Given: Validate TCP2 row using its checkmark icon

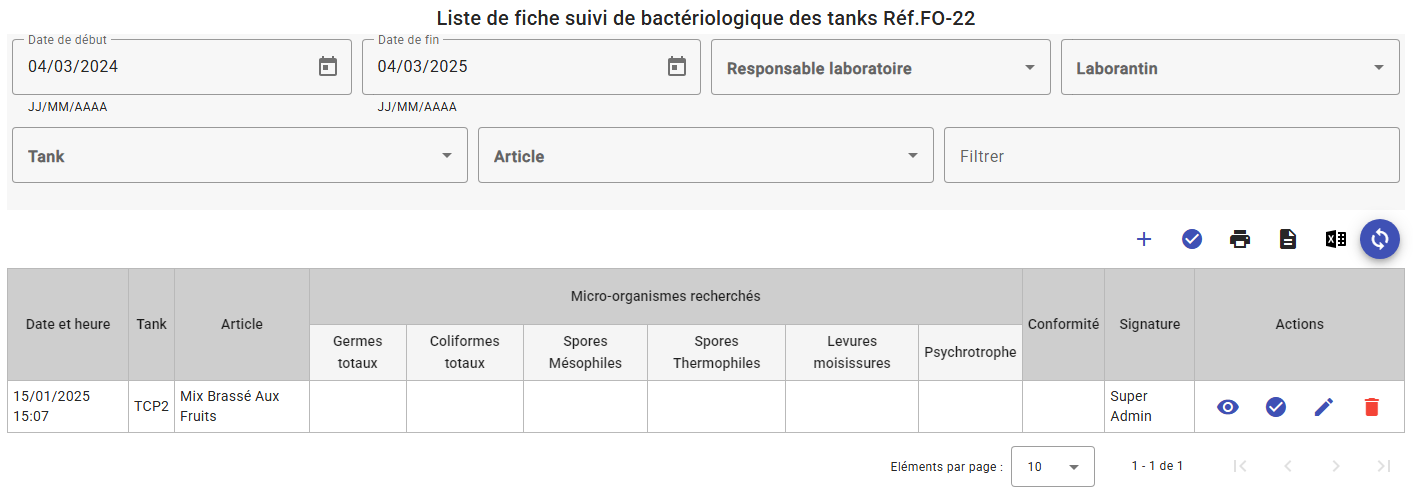Looking at the screenshot, I should [x=1276, y=407].
